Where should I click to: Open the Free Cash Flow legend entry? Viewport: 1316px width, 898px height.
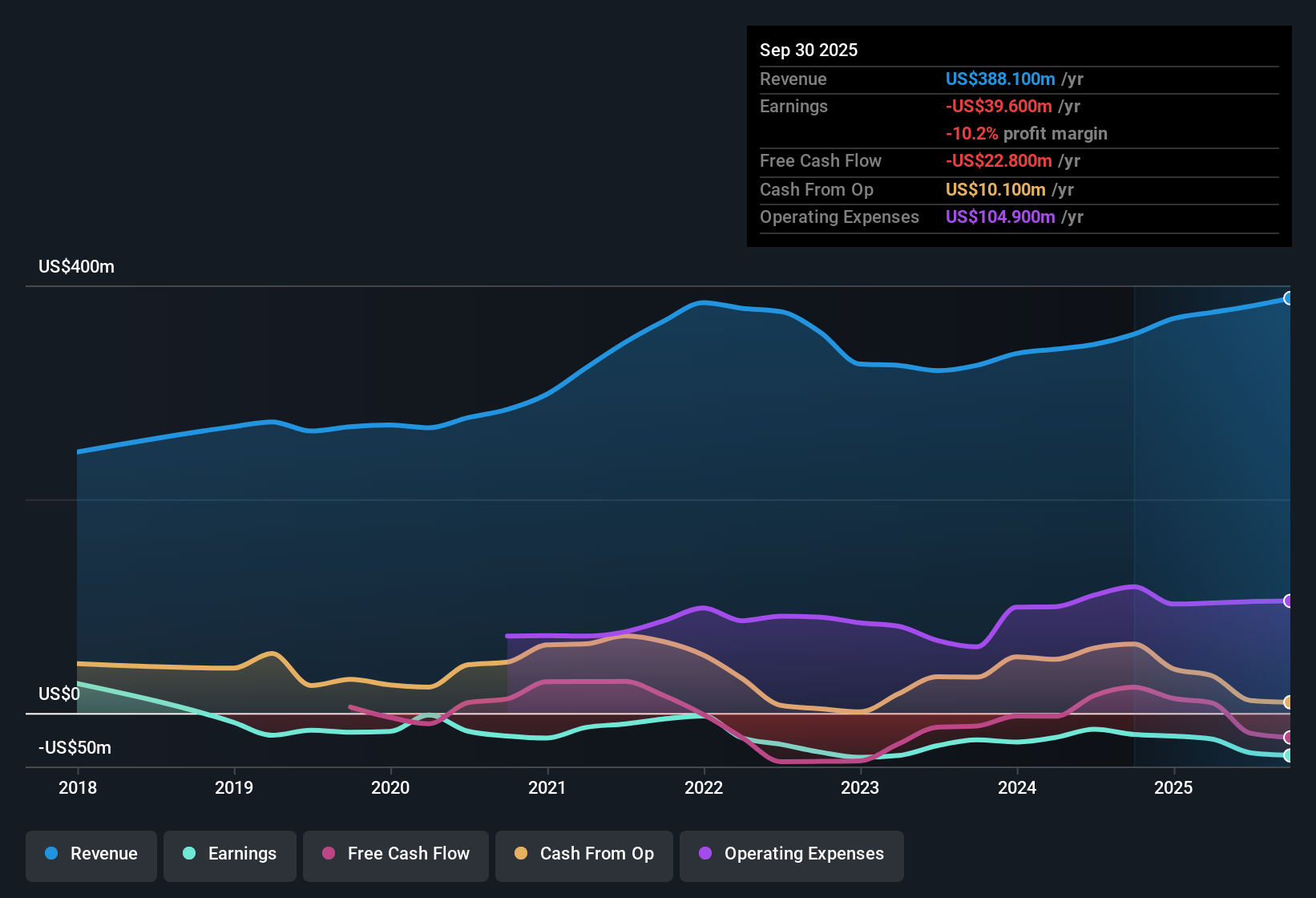[395, 854]
